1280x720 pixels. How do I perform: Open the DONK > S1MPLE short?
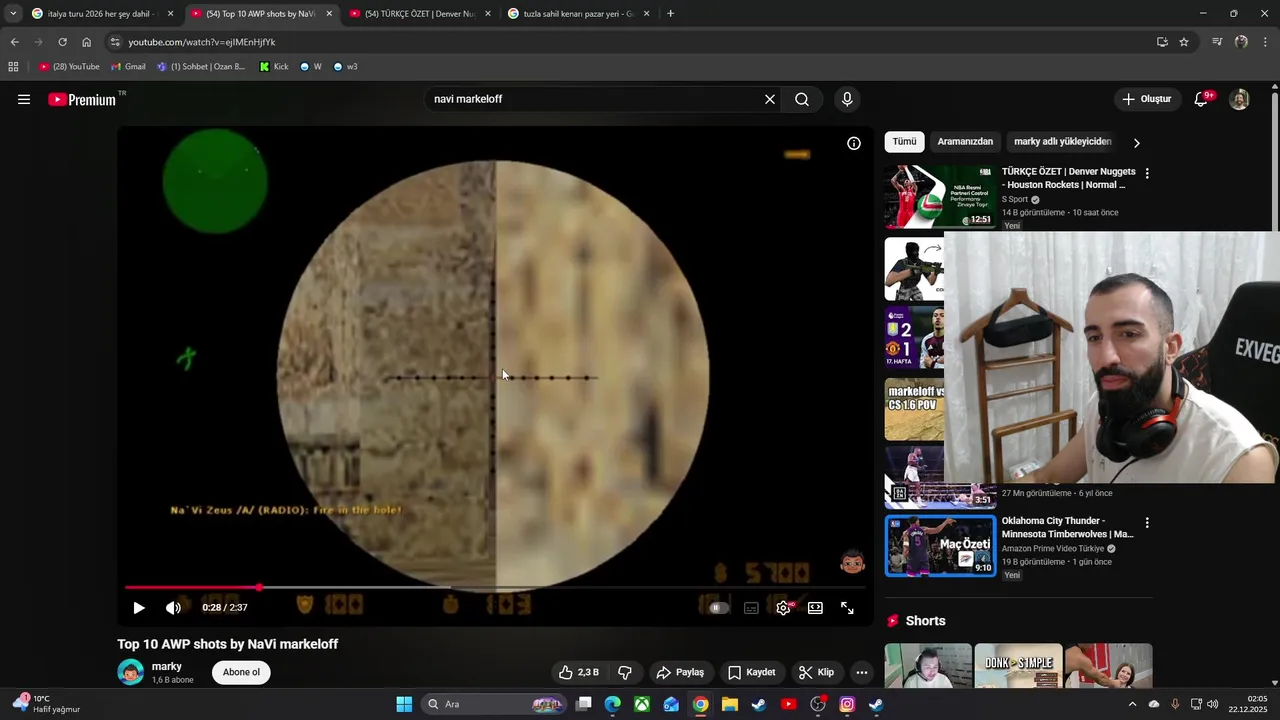coord(1018,666)
